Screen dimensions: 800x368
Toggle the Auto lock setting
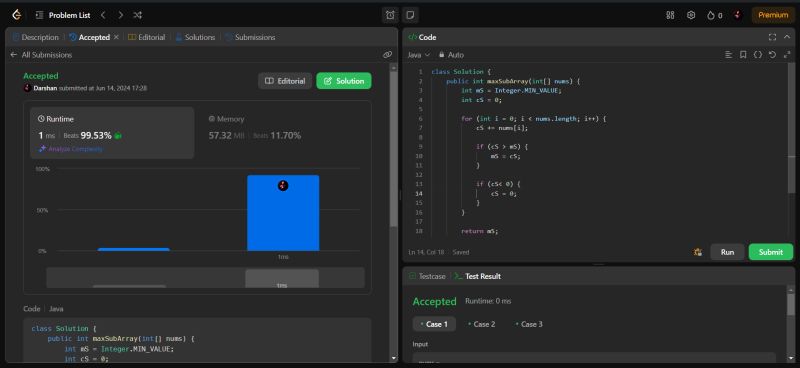pos(451,55)
